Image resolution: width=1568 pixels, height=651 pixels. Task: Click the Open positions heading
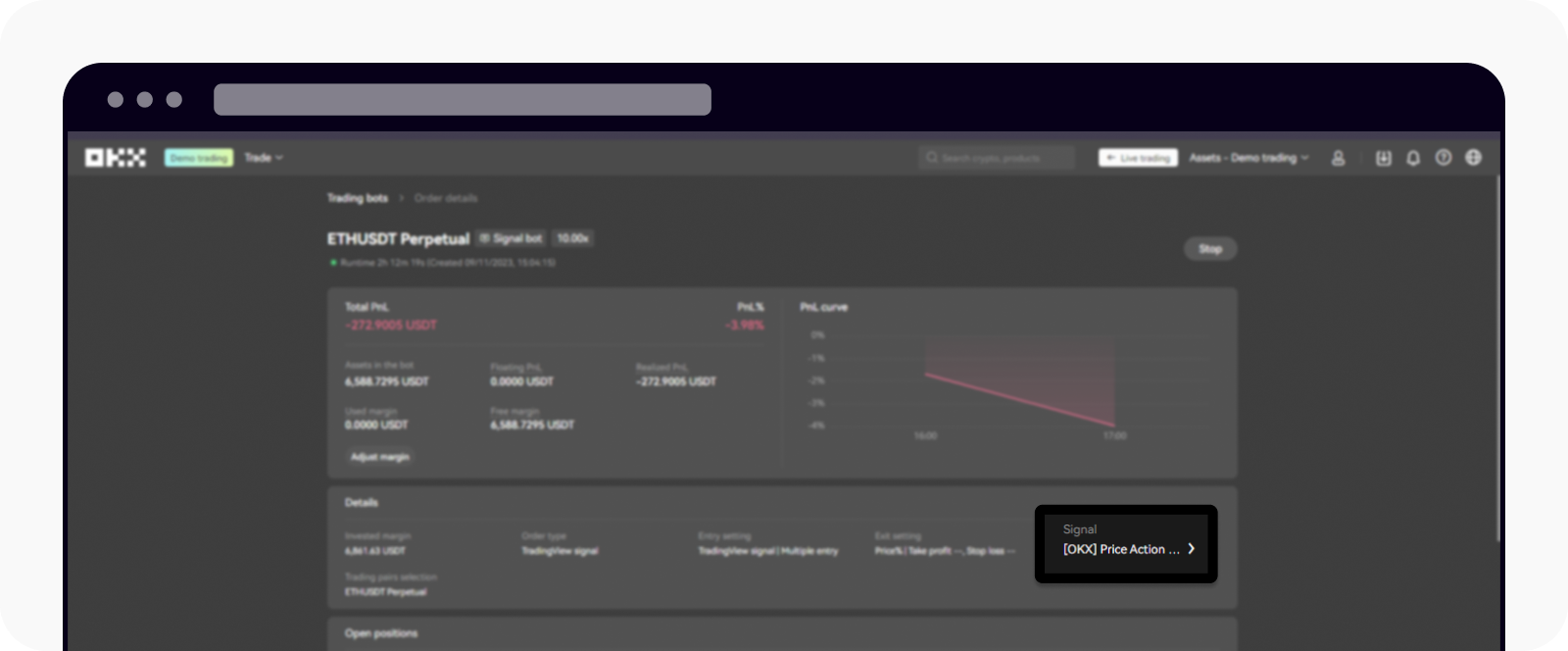click(381, 633)
